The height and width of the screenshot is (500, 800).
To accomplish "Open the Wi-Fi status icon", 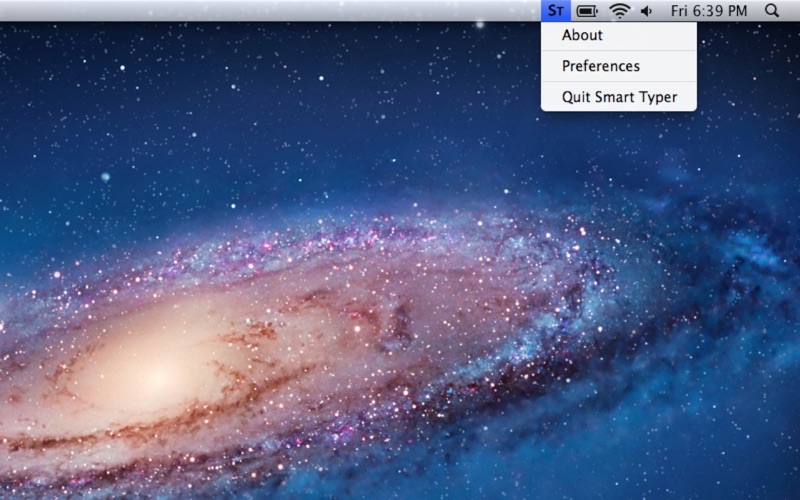I will 620,11.
